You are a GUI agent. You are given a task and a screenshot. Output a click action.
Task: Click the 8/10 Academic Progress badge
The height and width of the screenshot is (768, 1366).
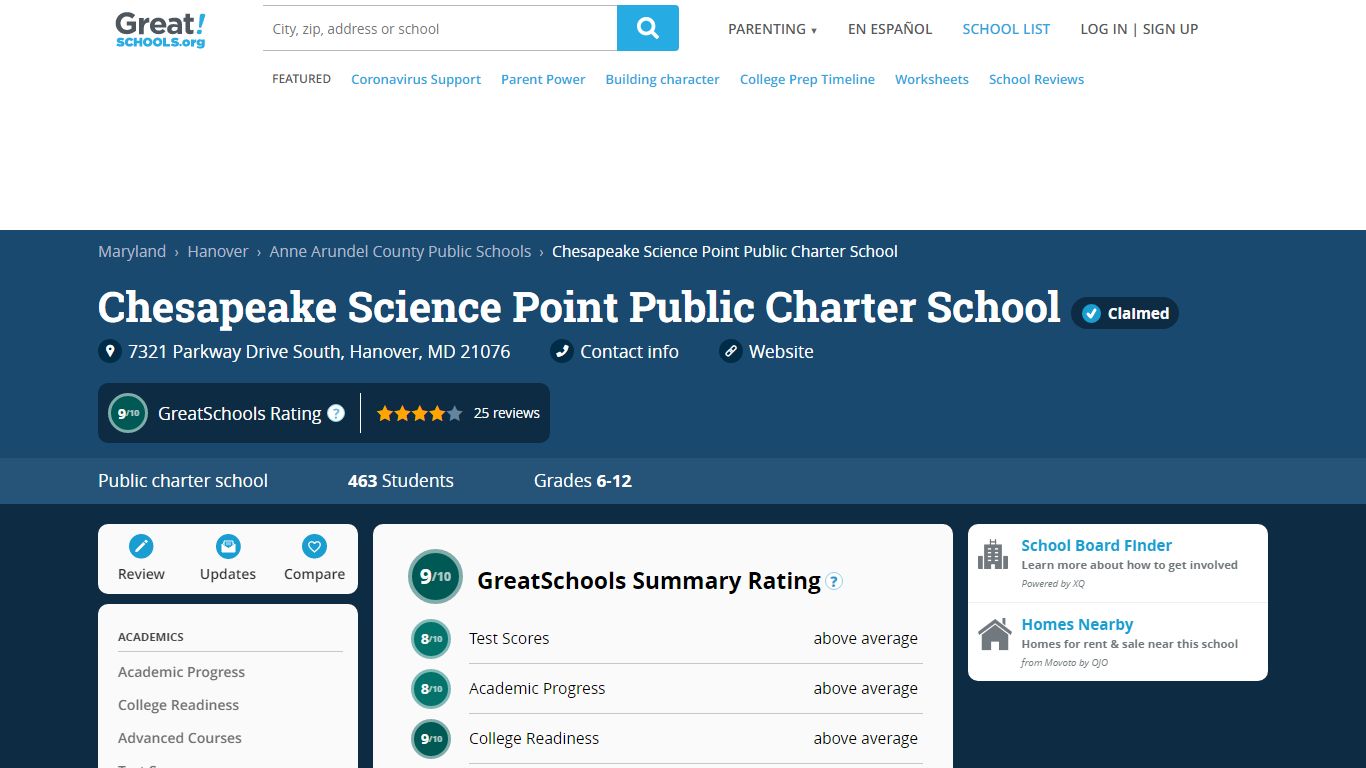431,689
